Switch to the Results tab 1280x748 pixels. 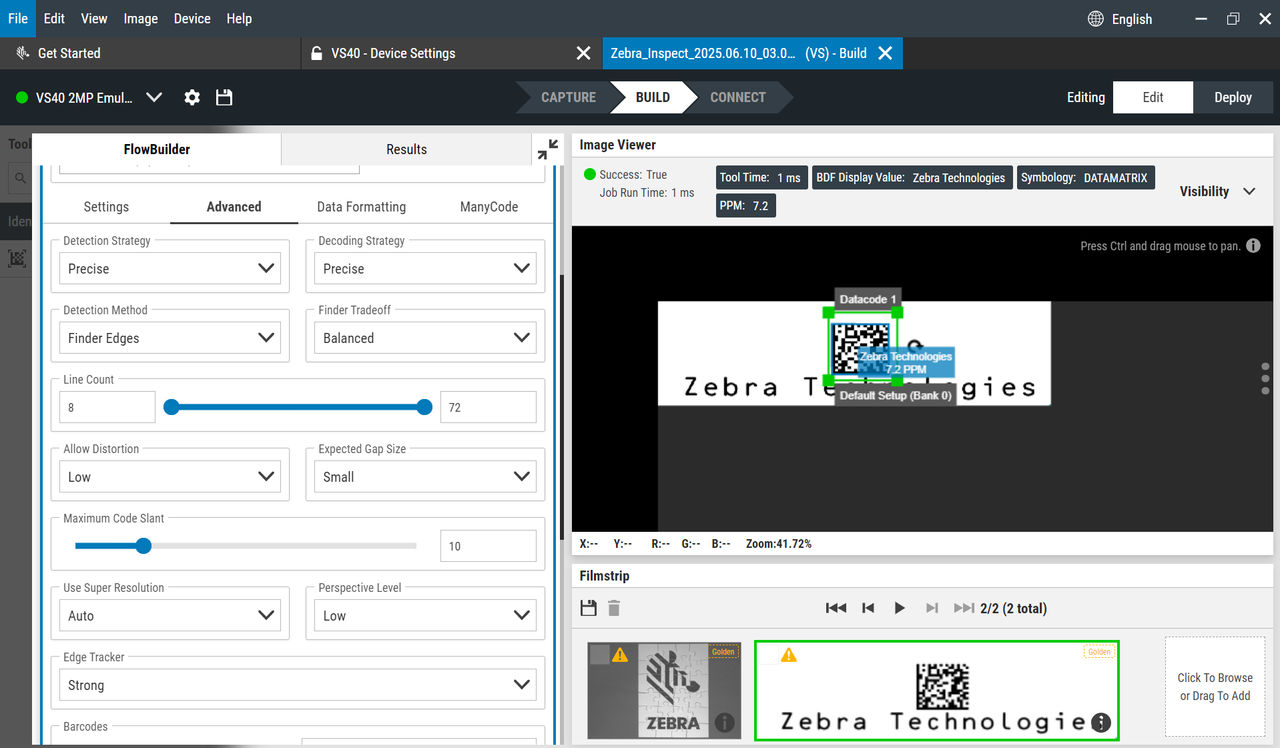tap(407, 149)
